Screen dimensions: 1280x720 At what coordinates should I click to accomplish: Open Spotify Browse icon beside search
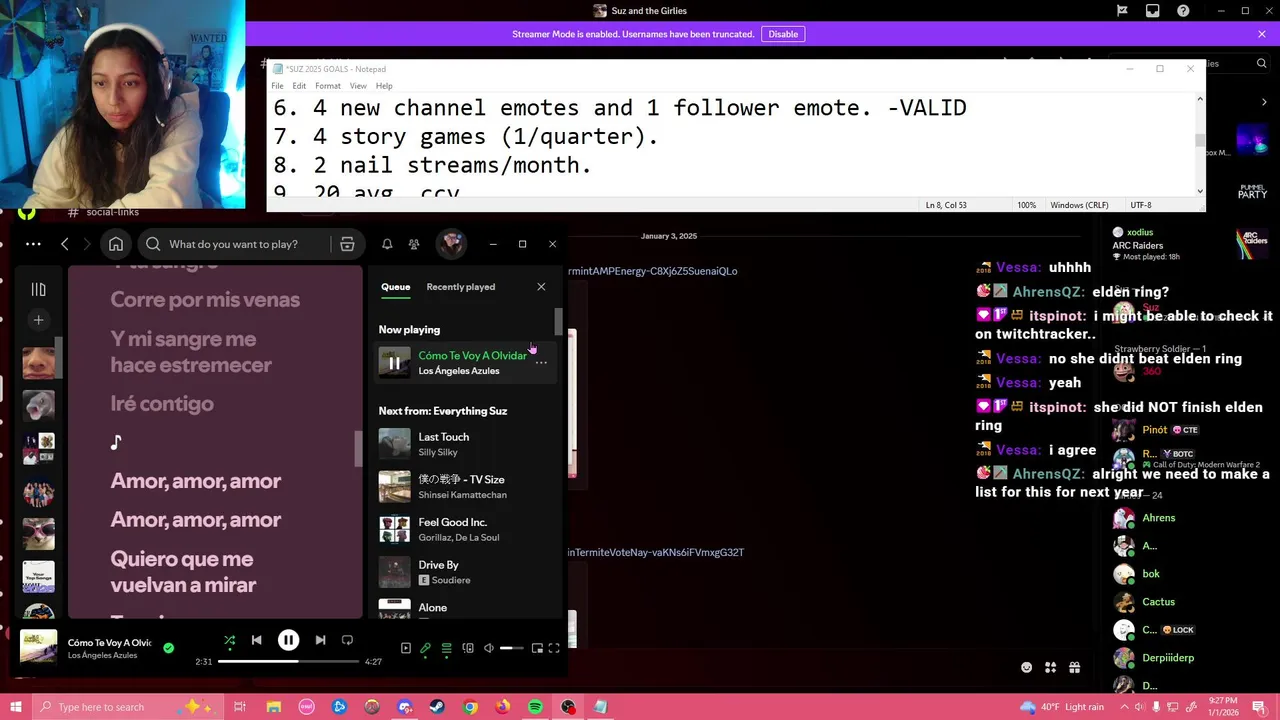point(347,244)
